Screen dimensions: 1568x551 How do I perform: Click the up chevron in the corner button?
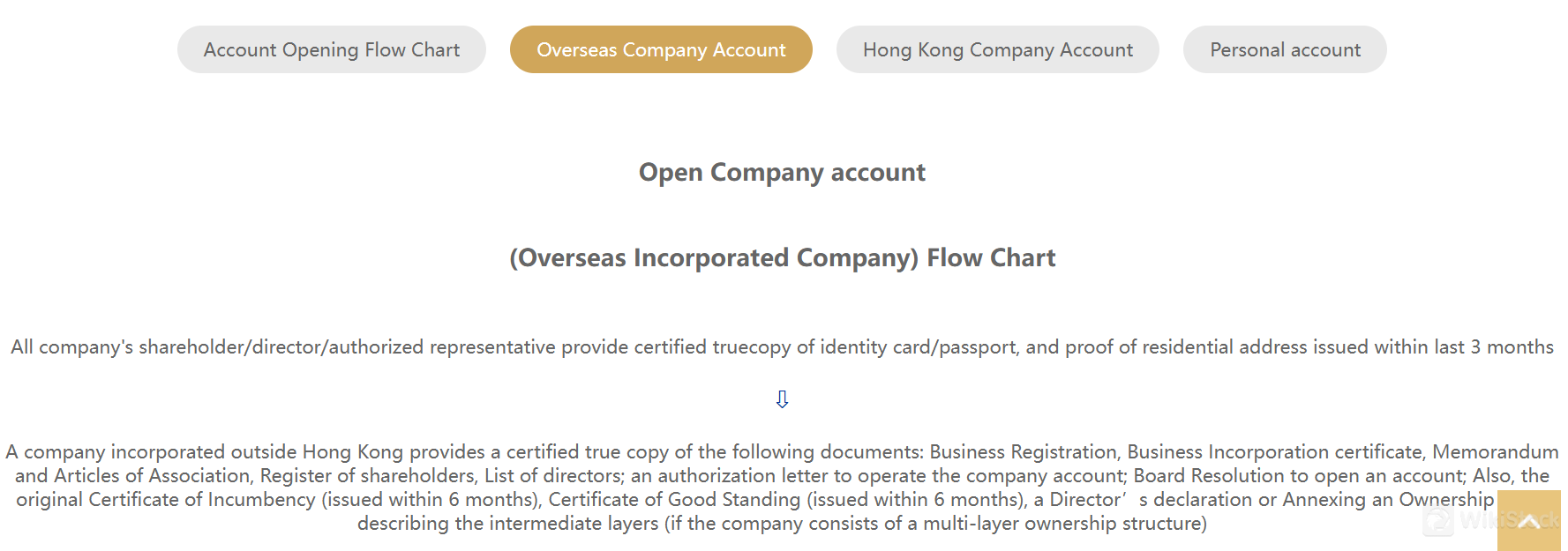tap(1528, 520)
